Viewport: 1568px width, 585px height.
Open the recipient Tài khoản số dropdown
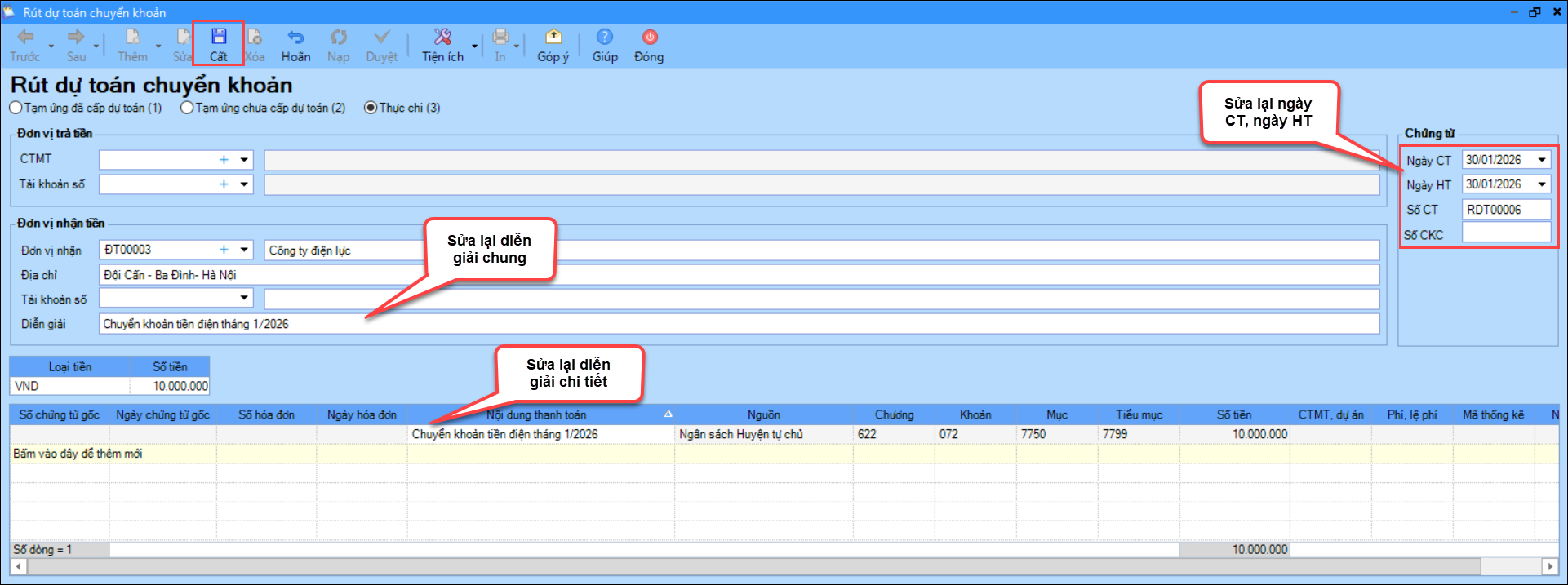click(244, 299)
